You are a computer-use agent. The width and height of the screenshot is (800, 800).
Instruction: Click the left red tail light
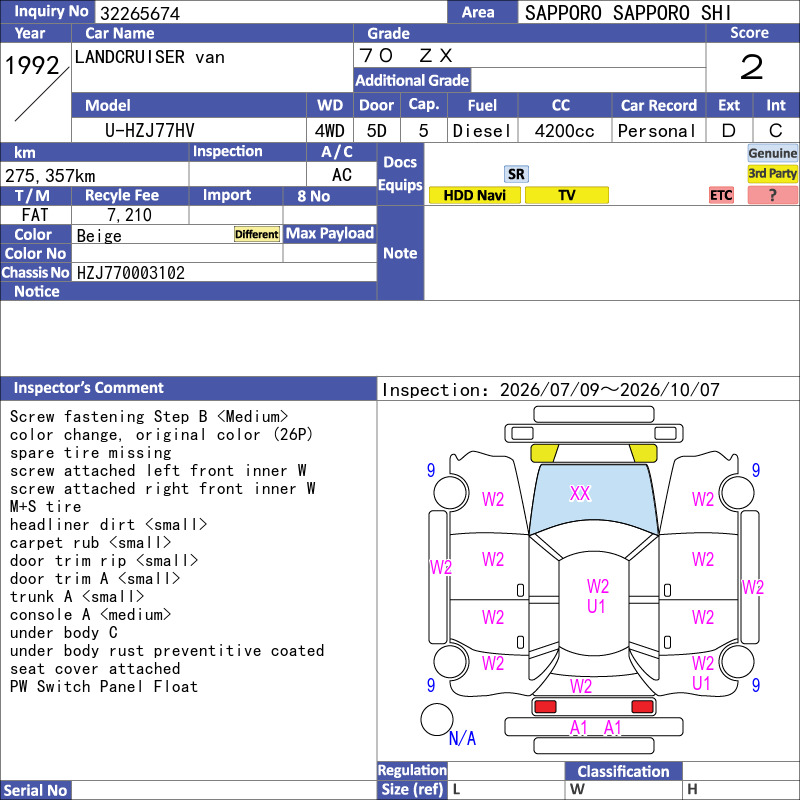click(544, 707)
